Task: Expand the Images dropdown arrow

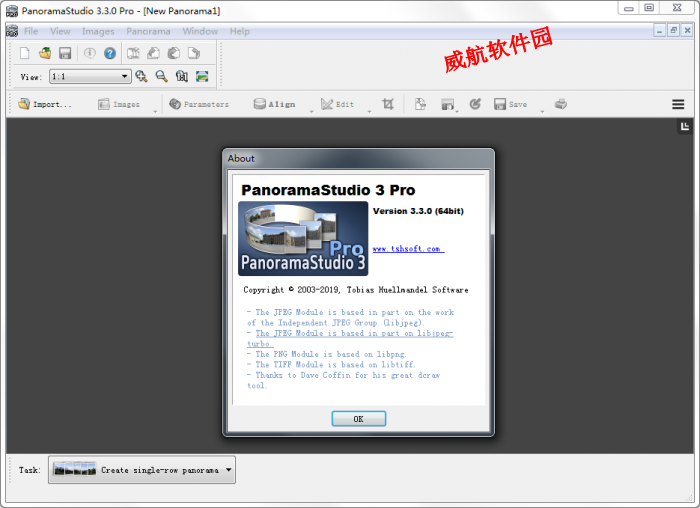Action: coord(155,111)
